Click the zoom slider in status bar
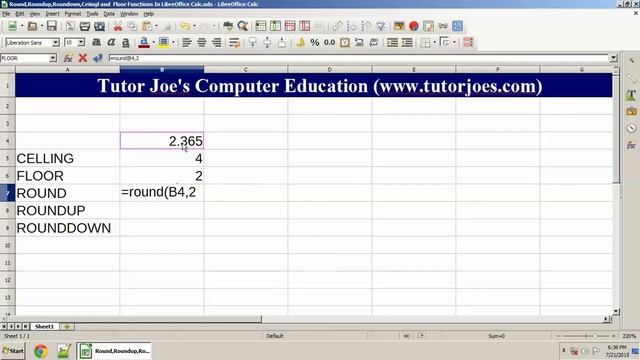This screenshot has height=360, width=640. (586, 336)
